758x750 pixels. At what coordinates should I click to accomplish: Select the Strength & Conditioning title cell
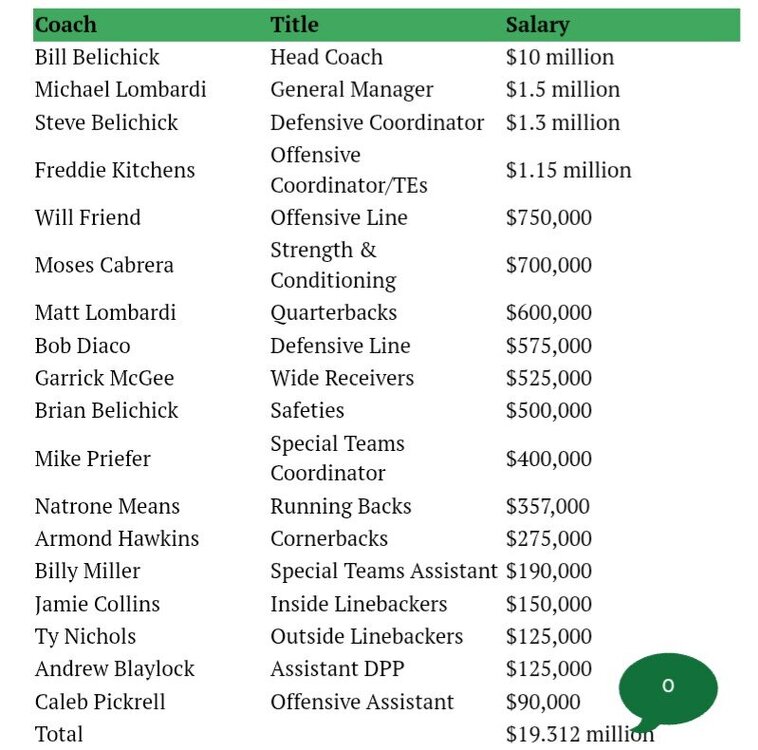click(x=333, y=265)
